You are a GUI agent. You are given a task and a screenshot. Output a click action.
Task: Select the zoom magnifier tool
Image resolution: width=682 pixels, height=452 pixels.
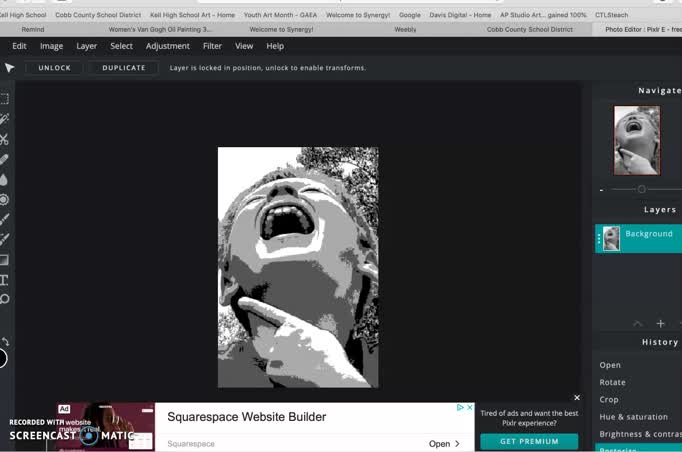(x=4, y=299)
